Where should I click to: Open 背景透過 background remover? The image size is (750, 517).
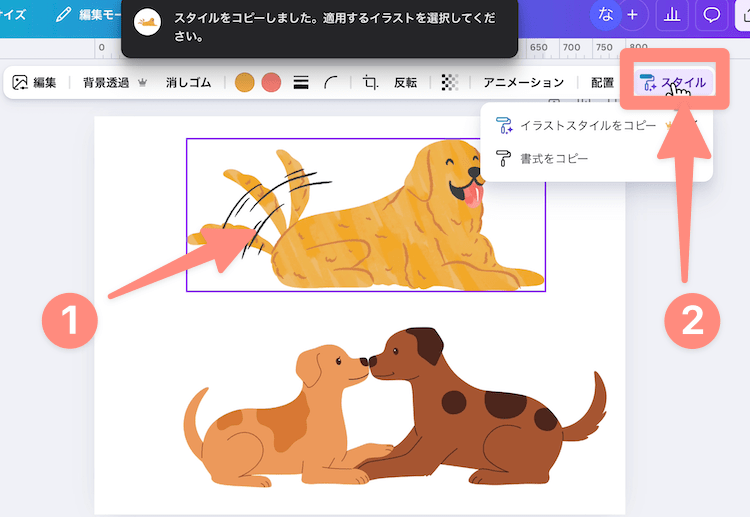pos(115,83)
